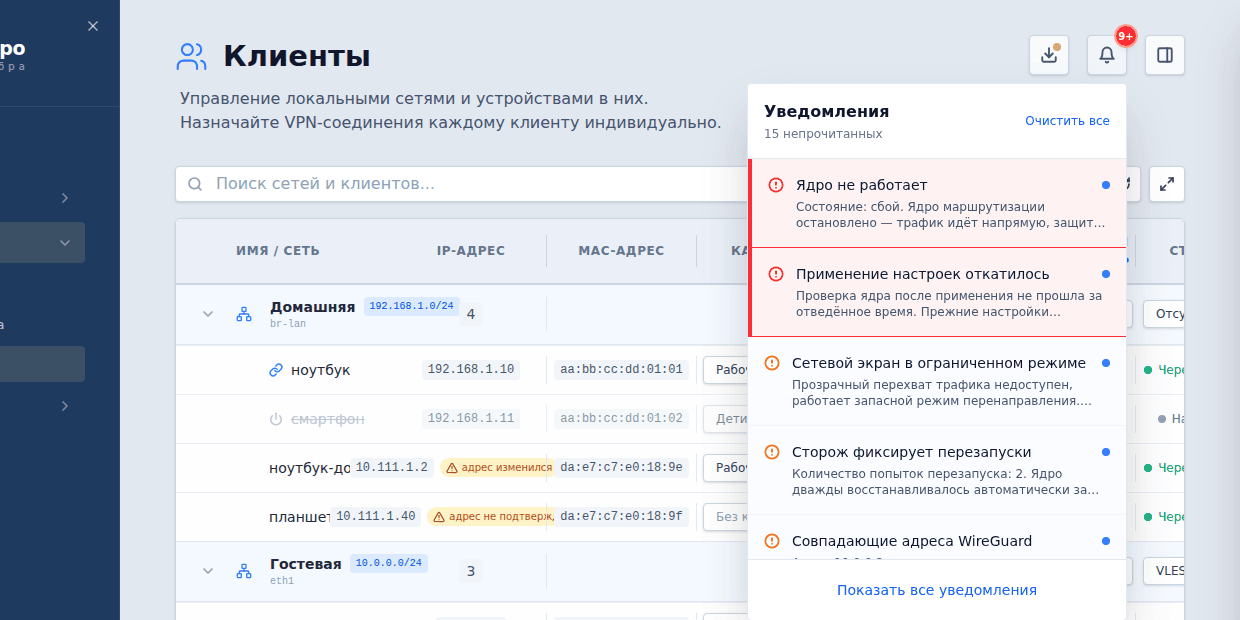Collapse the highlighted sidebar section chevron
The height and width of the screenshot is (620, 1240).
pyautogui.click(x=65, y=242)
